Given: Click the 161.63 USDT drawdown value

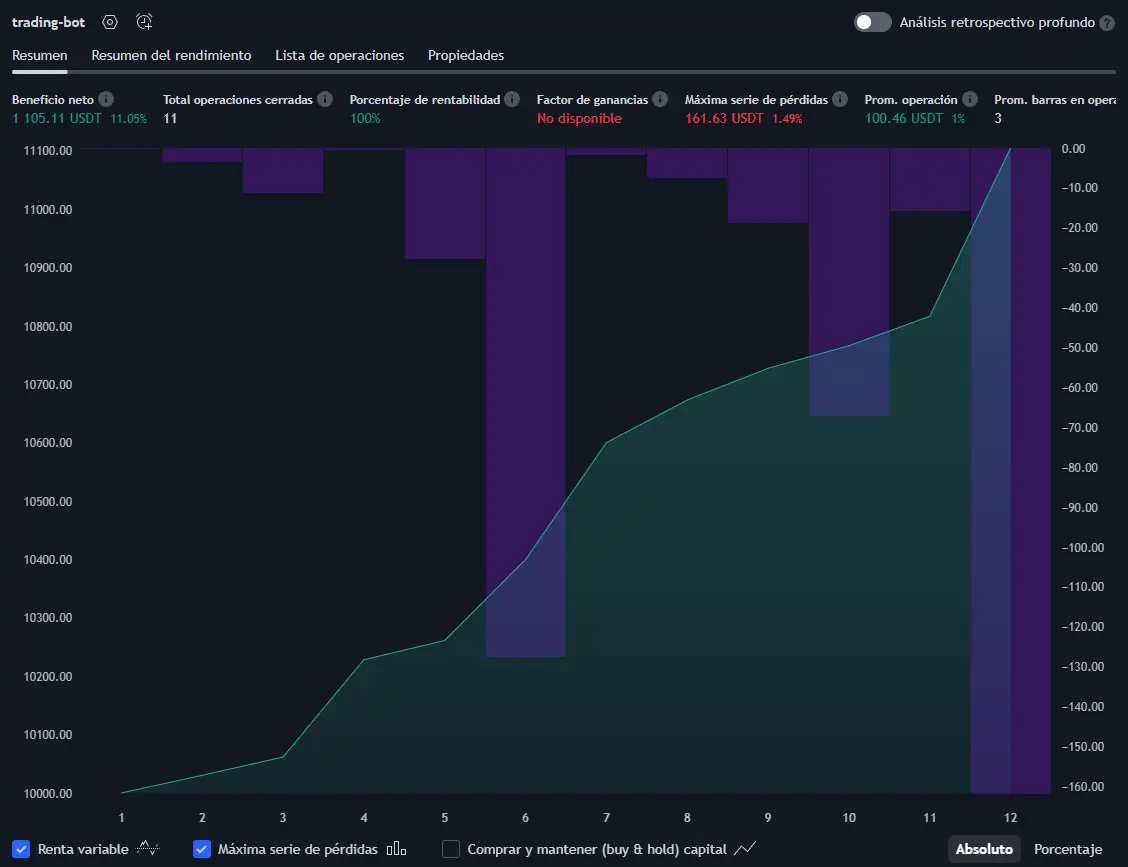Looking at the screenshot, I should pos(724,118).
